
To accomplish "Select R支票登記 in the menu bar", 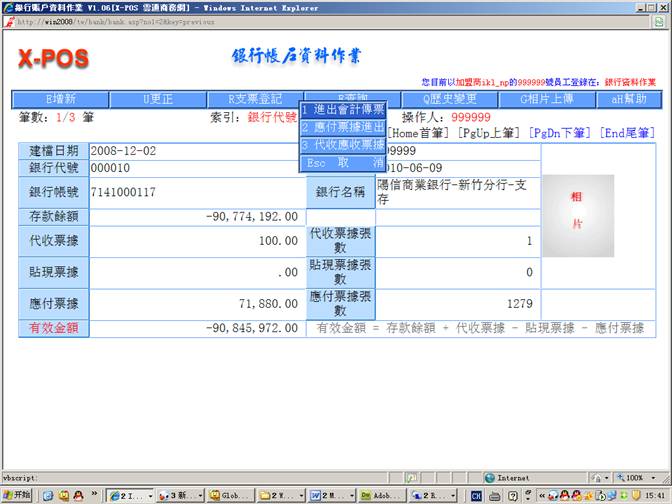I will [x=255, y=99].
